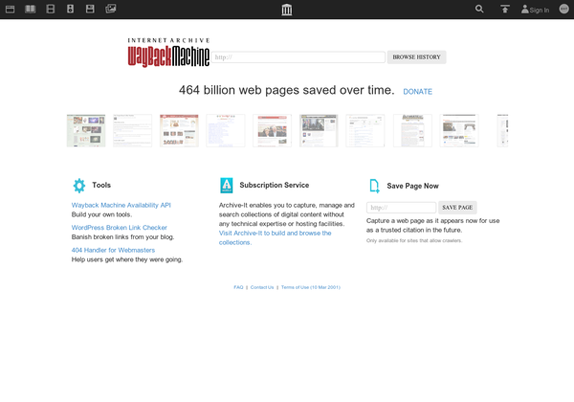Open the Contact Us footer link
Viewport: 574px width, 402px height.
pos(262,287)
